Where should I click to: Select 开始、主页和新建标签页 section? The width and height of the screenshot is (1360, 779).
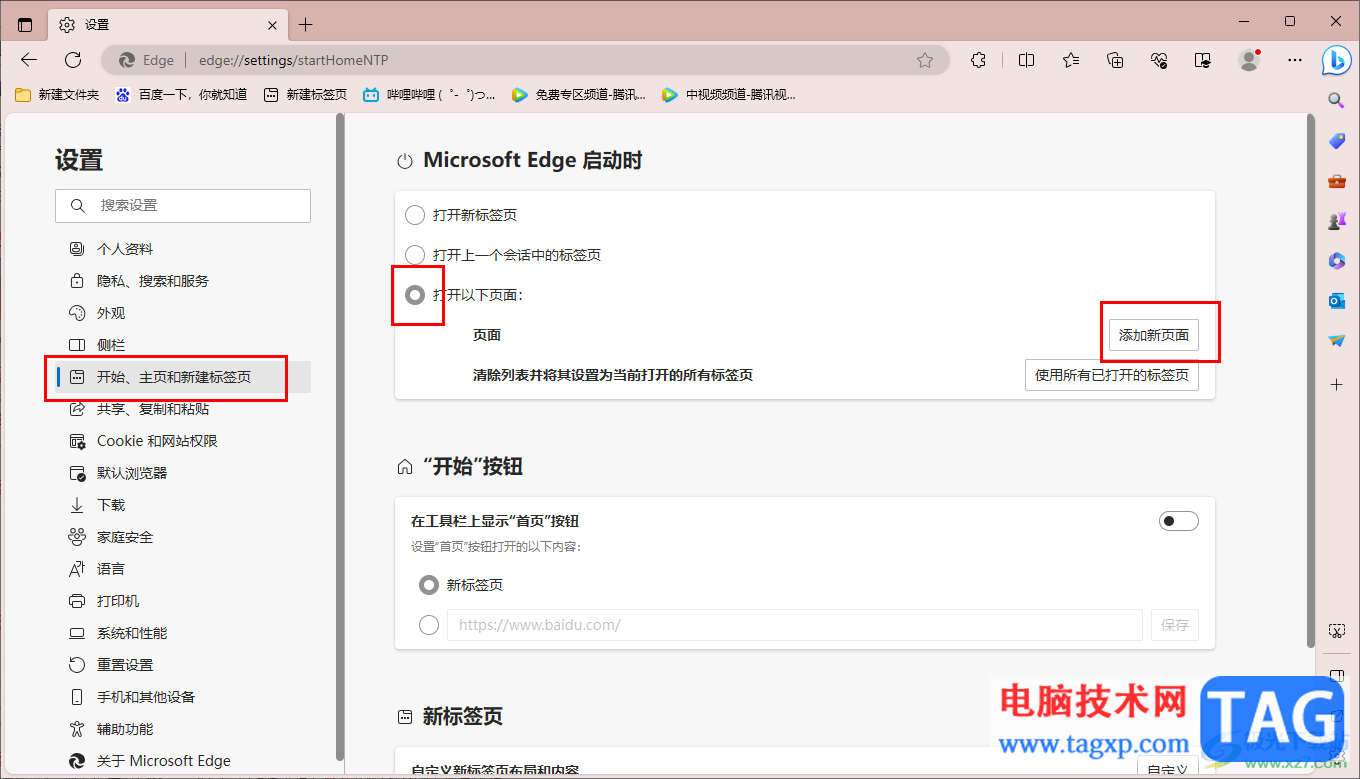pyautogui.click(x=183, y=377)
